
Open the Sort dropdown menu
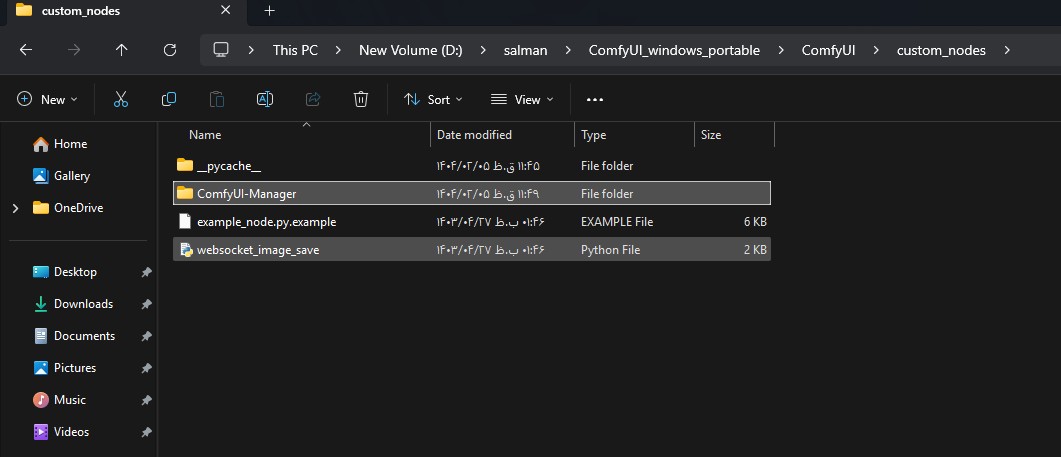[x=433, y=99]
